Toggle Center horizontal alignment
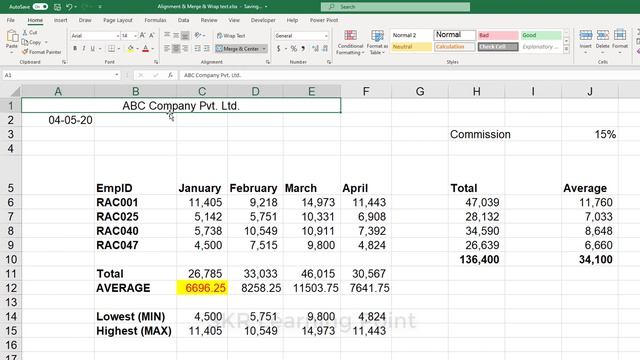 tap(176, 49)
